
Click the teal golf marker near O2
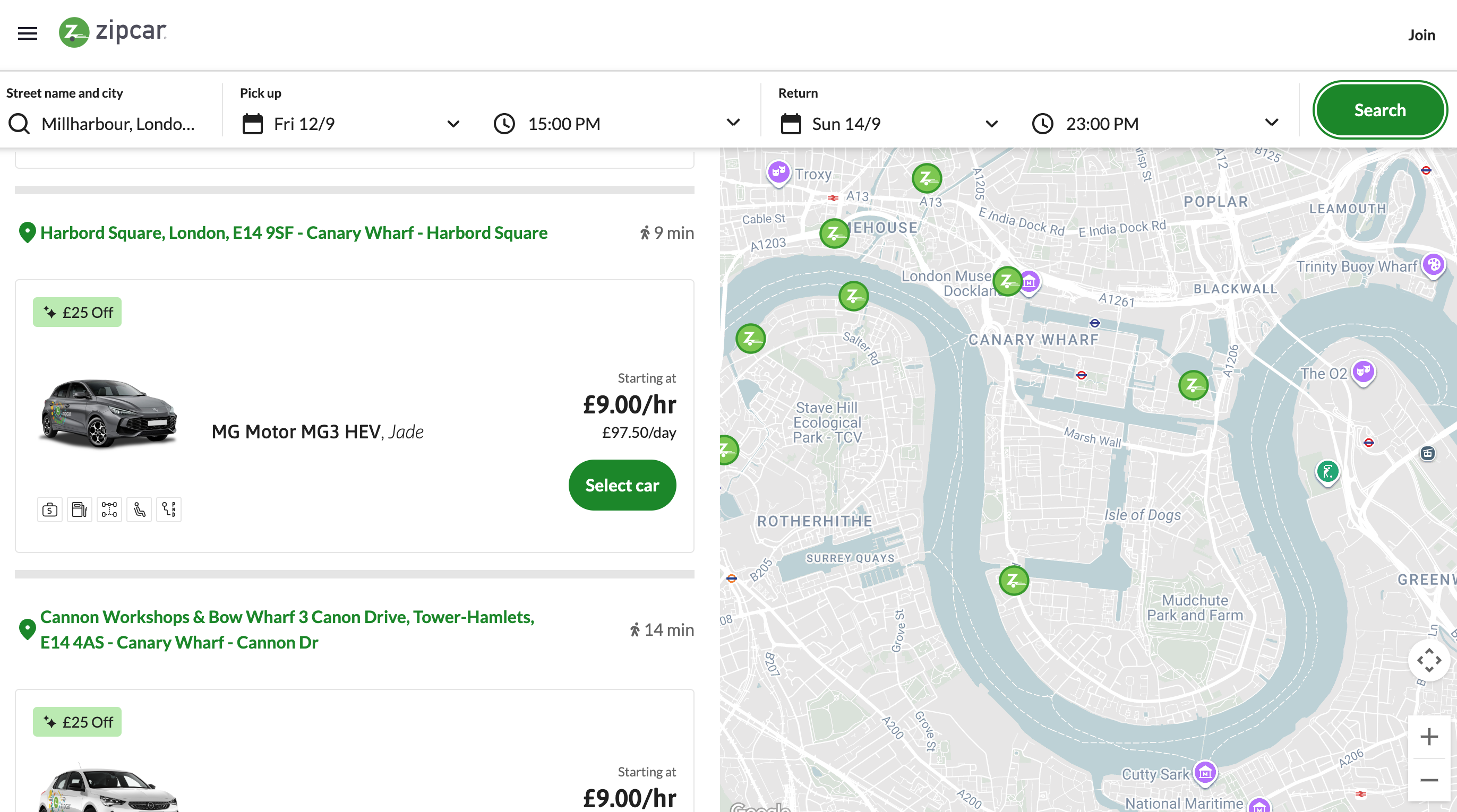point(1327,472)
